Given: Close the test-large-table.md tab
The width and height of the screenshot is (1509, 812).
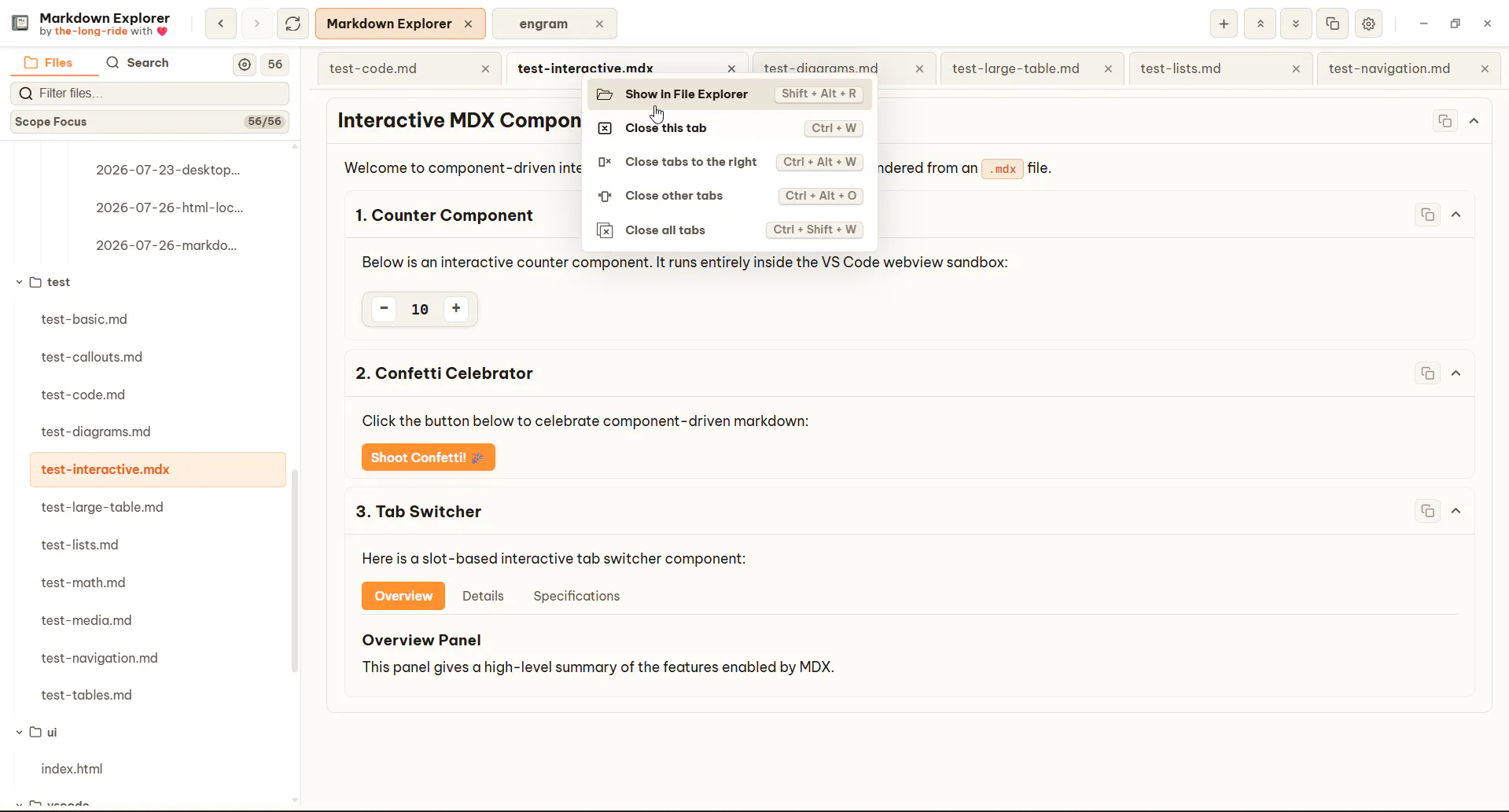Looking at the screenshot, I should coord(1108,69).
